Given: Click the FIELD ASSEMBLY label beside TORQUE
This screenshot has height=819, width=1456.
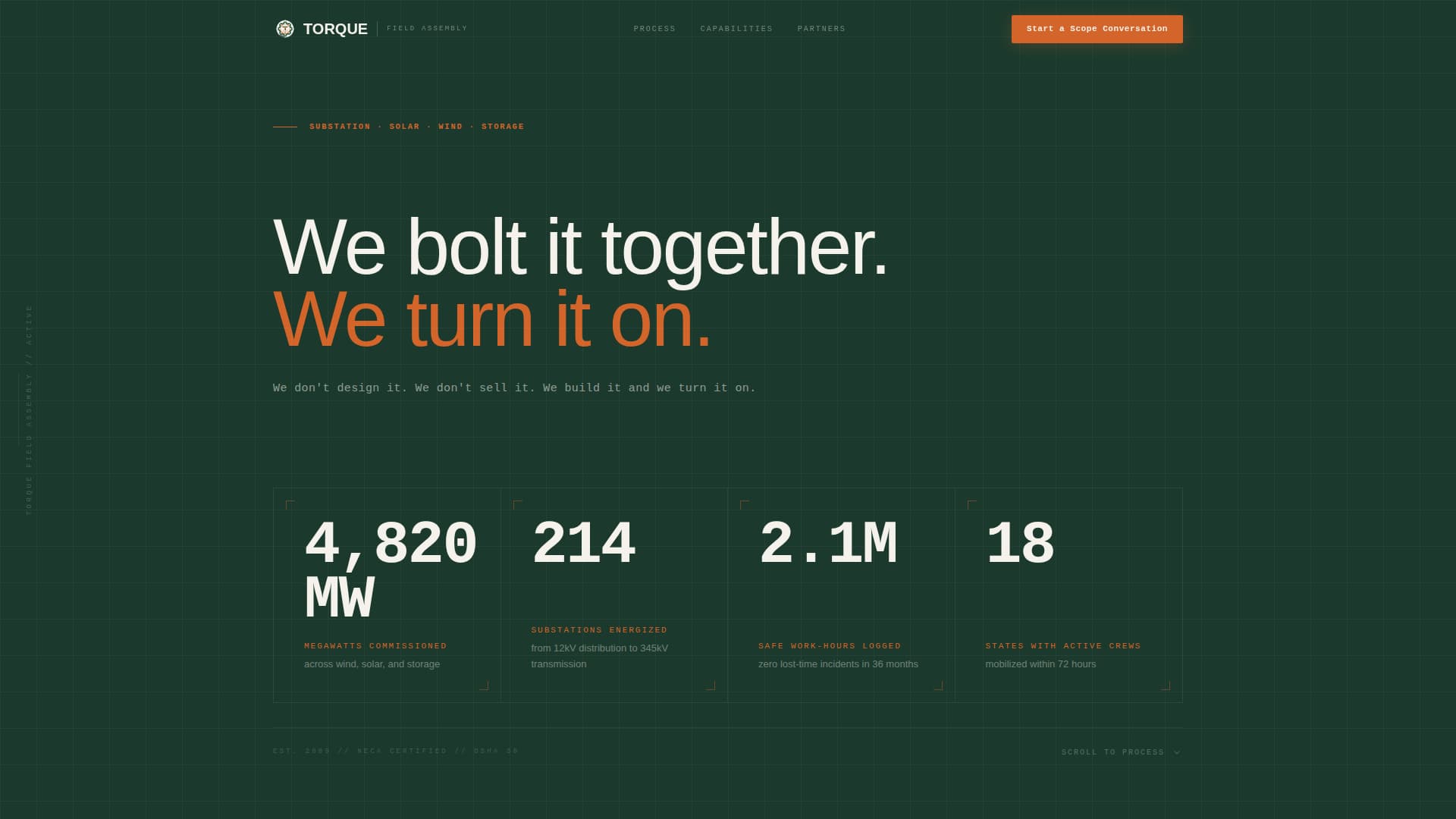Looking at the screenshot, I should pyautogui.click(x=427, y=29).
